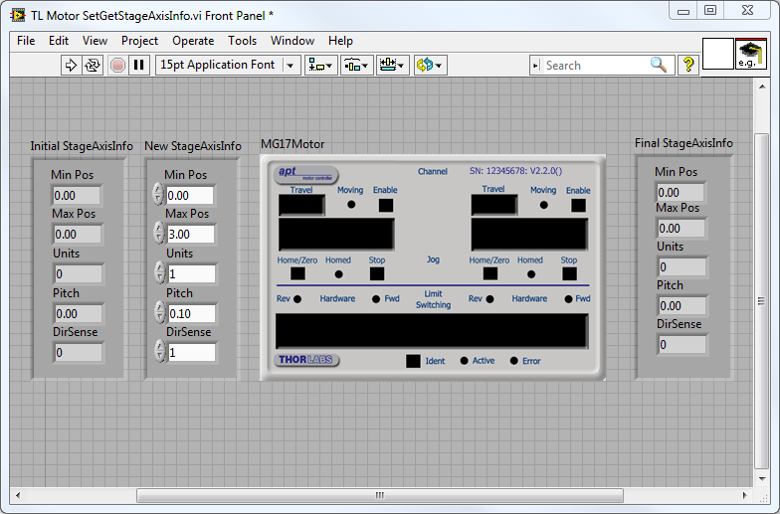Click the horizontal scrollbar right arrow

point(745,495)
